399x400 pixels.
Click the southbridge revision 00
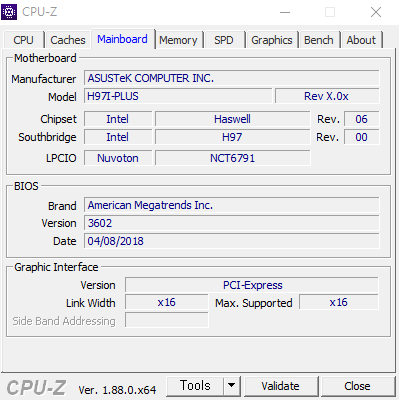tap(362, 137)
